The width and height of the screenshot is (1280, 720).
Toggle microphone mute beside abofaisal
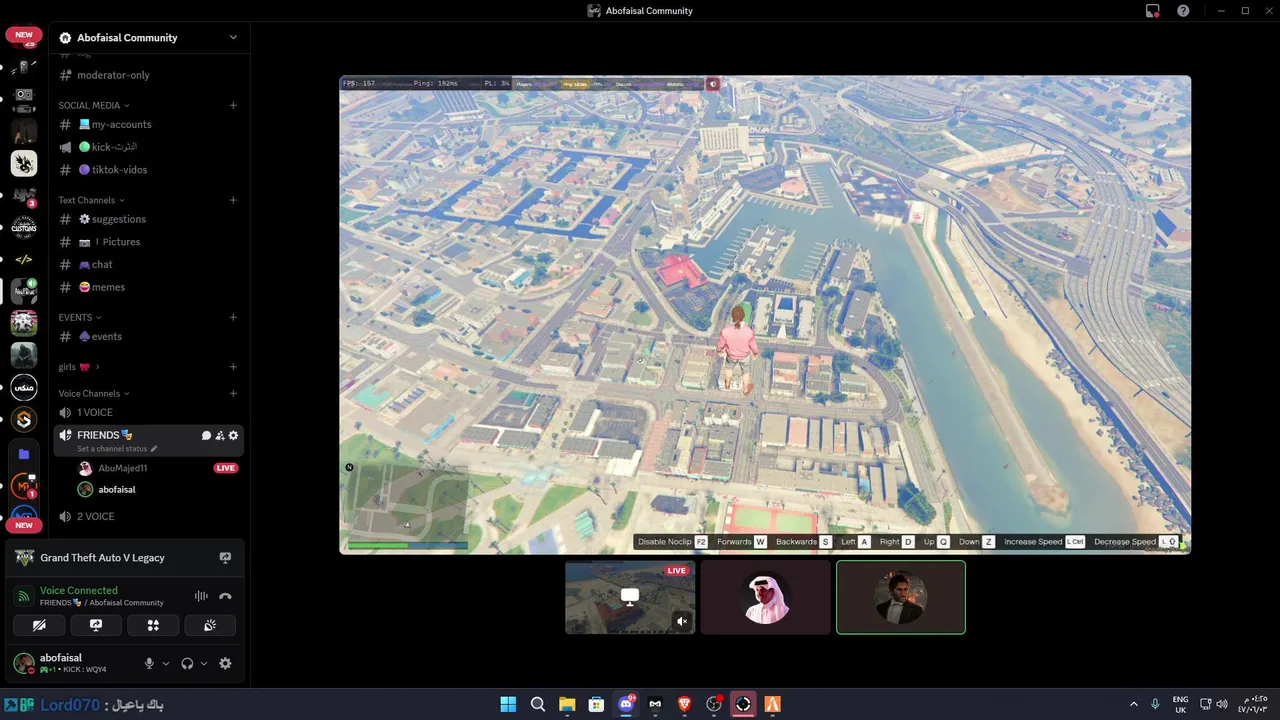coord(149,663)
